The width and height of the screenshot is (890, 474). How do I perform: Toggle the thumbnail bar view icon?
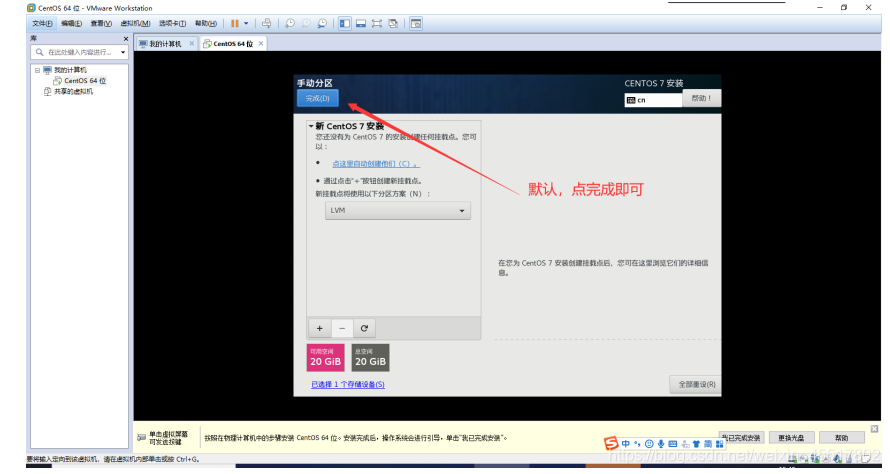(x=360, y=23)
